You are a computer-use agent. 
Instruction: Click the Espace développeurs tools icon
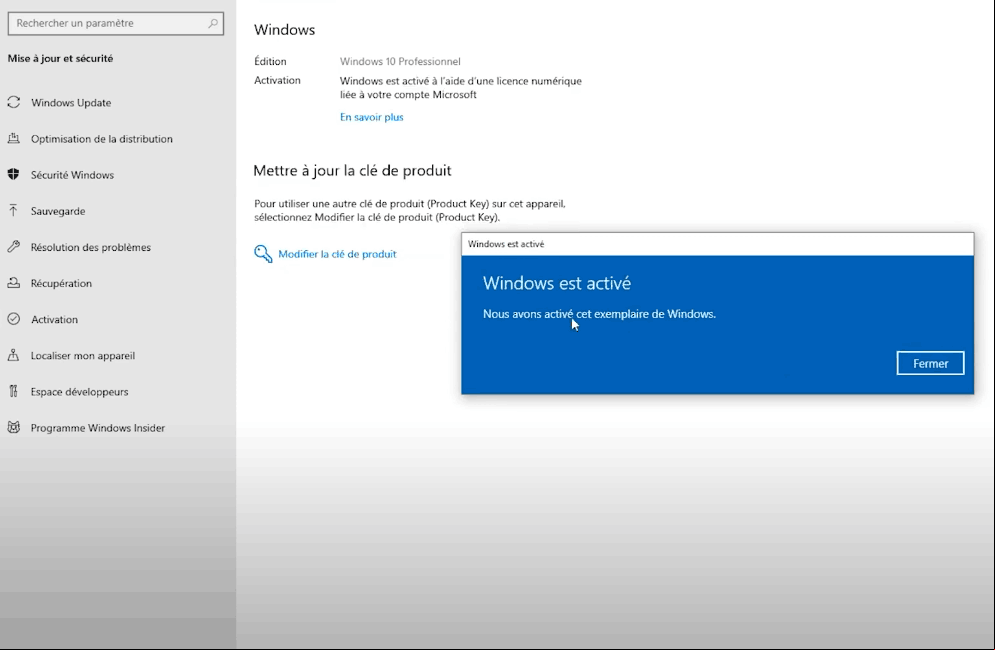(x=13, y=392)
